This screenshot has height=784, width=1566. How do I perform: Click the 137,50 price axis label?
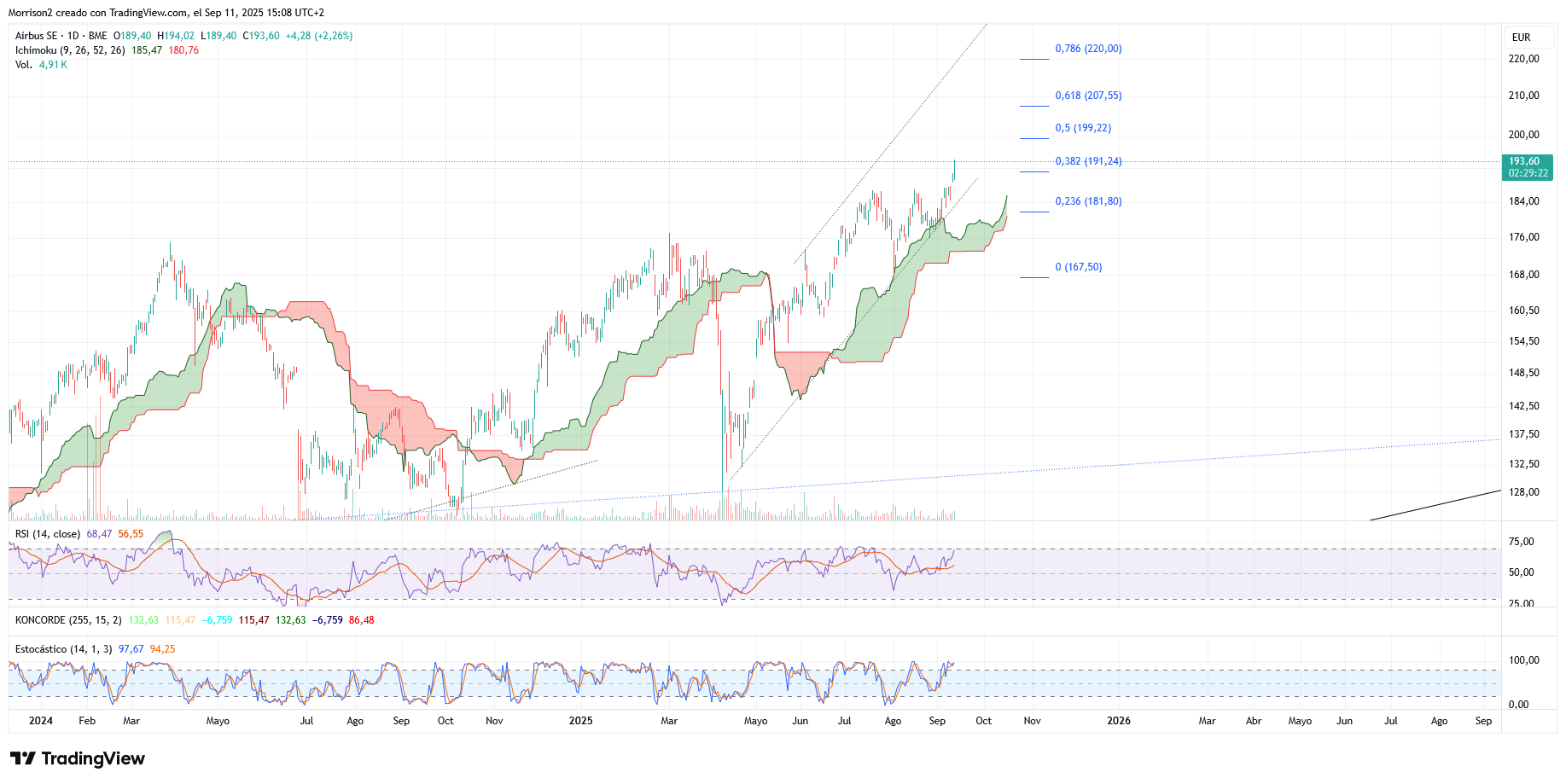click(1524, 434)
